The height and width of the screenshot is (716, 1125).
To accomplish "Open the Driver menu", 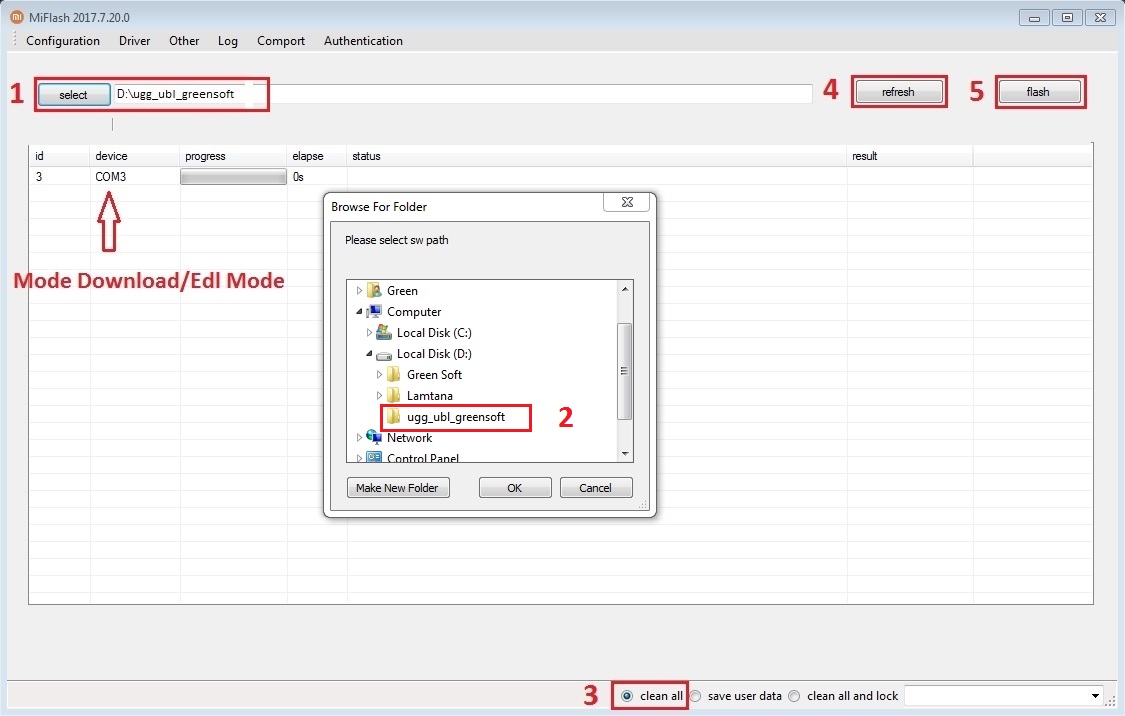I will pyautogui.click(x=135, y=41).
